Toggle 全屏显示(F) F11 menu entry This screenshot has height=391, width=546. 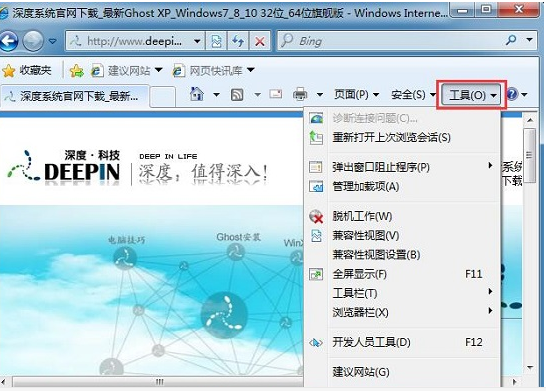[x=402, y=274]
